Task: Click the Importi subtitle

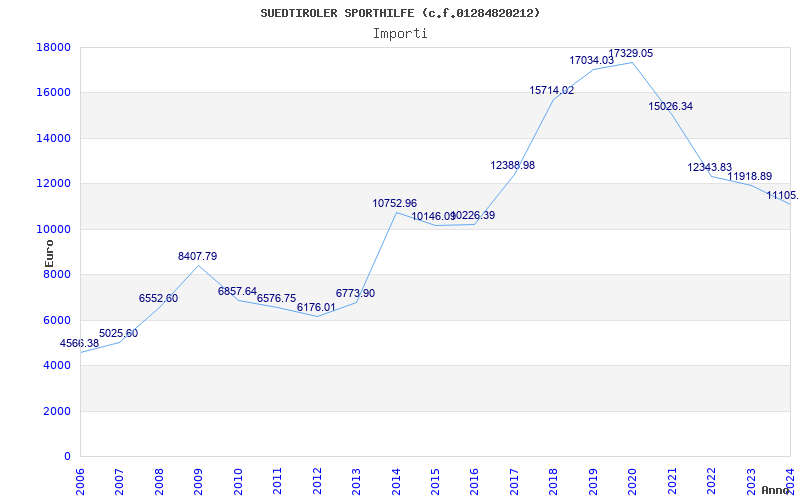Action: click(x=400, y=34)
